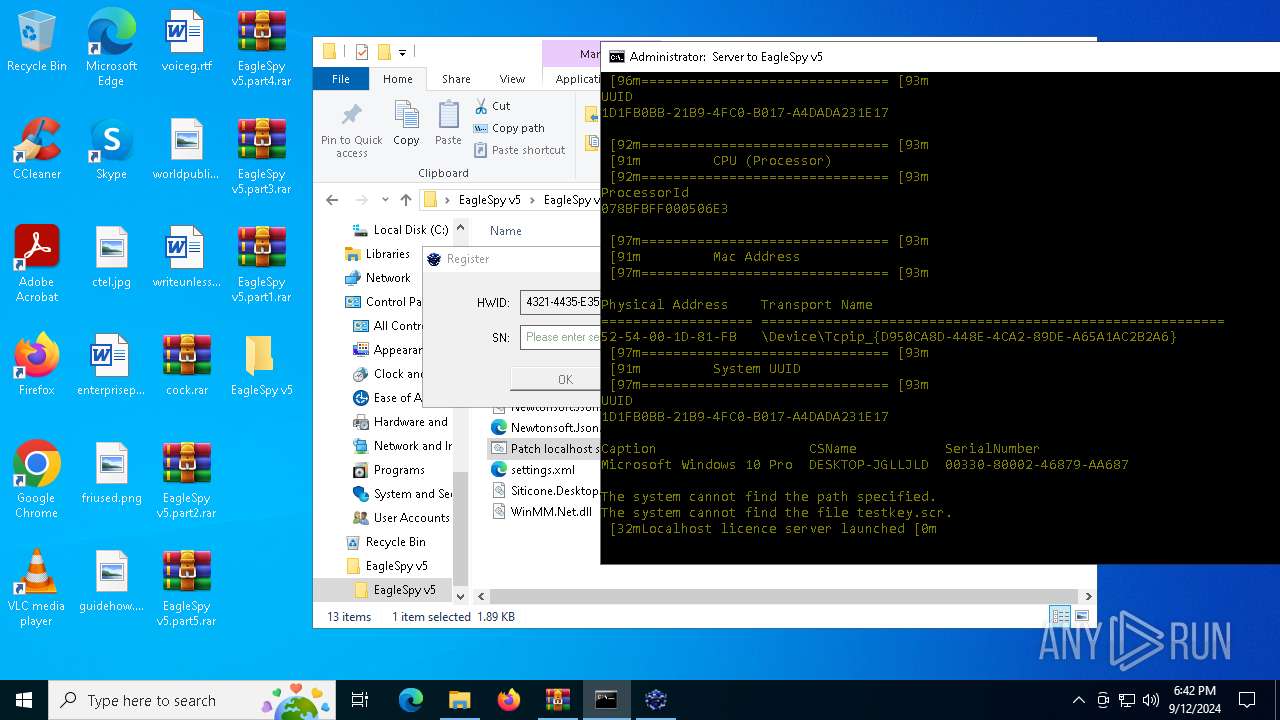Select guidehow... file on desktop

click(x=111, y=581)
